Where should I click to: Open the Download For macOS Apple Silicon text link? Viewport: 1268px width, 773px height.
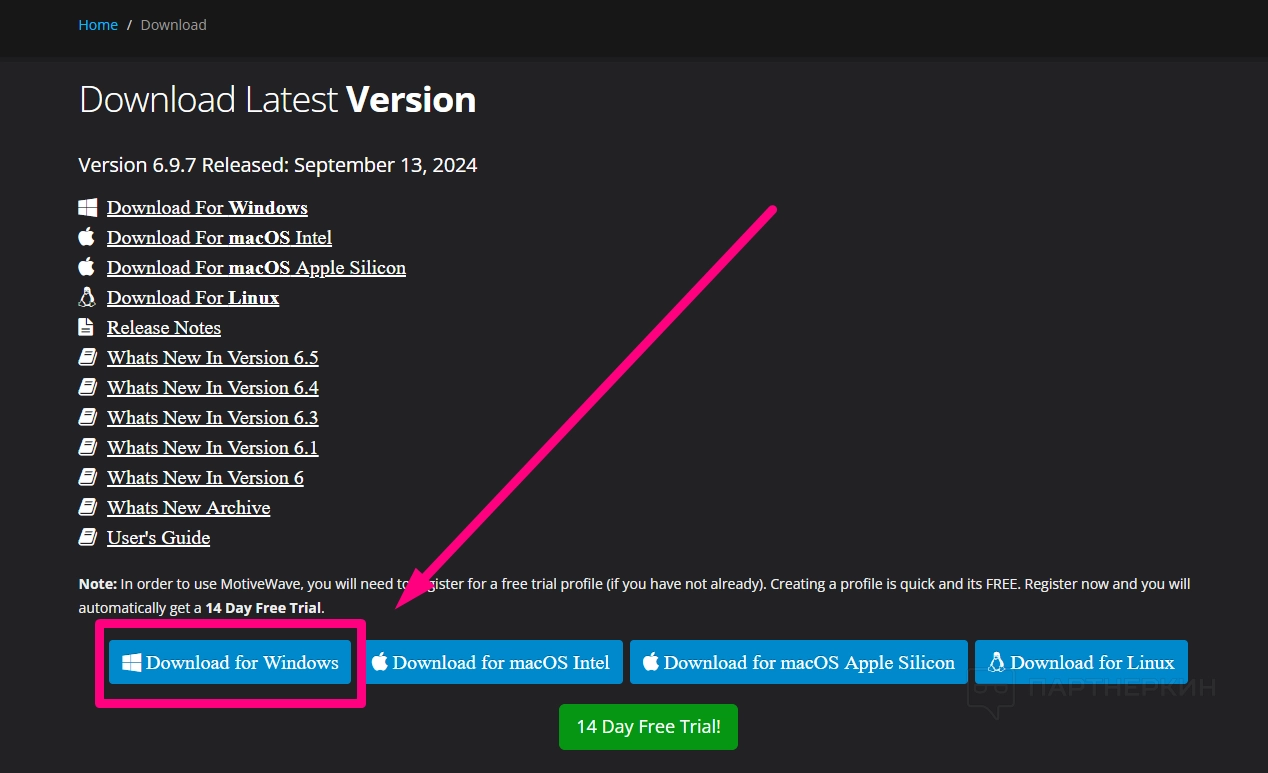pyautogui.click(x=256, y=268)
